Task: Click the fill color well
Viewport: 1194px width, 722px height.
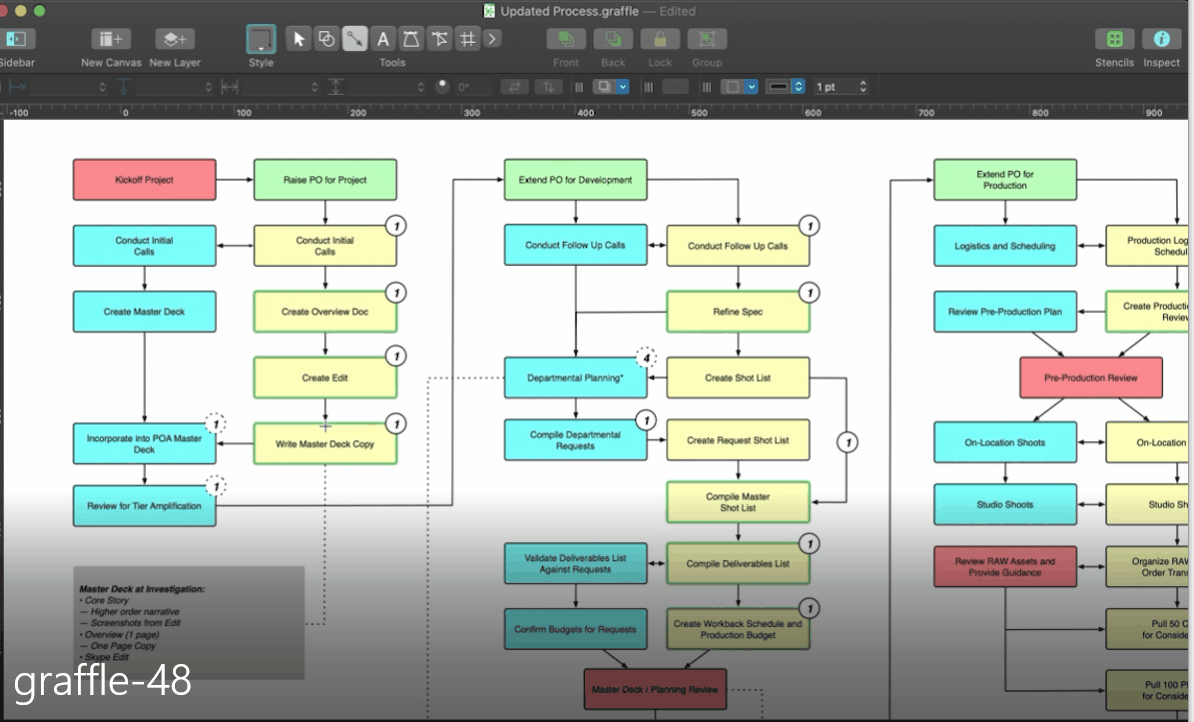Action: [675, 87]
